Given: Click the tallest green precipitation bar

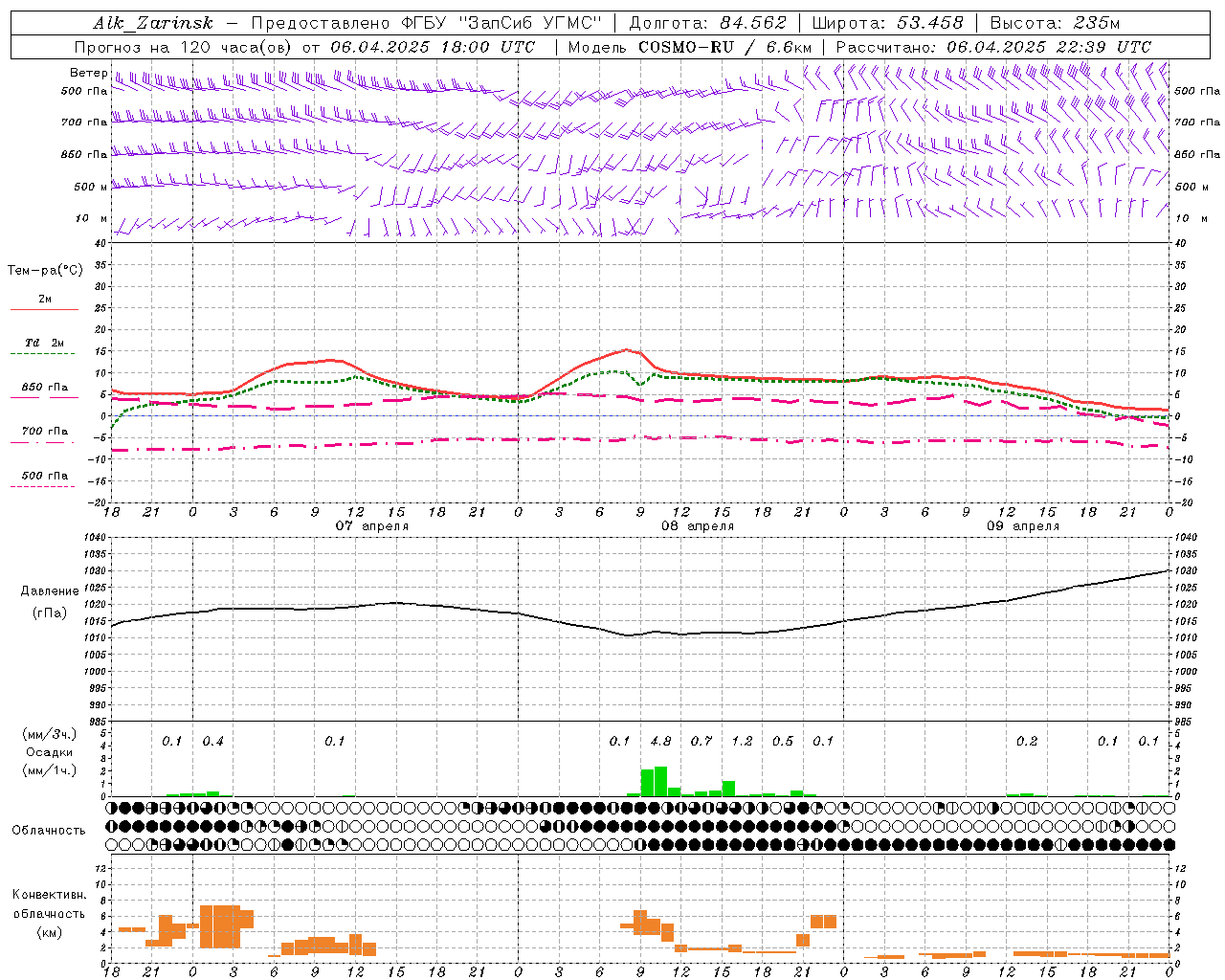Looking at the screenshot, I should [660, 782].
